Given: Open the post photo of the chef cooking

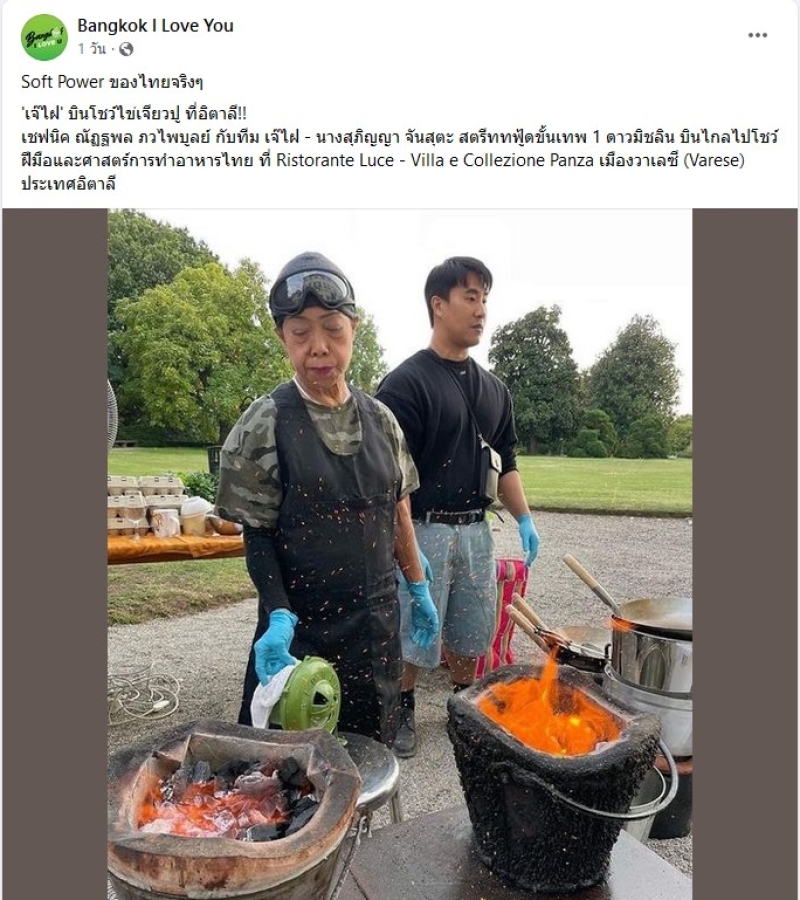Looking at the screenshot, I should (399, 554).
